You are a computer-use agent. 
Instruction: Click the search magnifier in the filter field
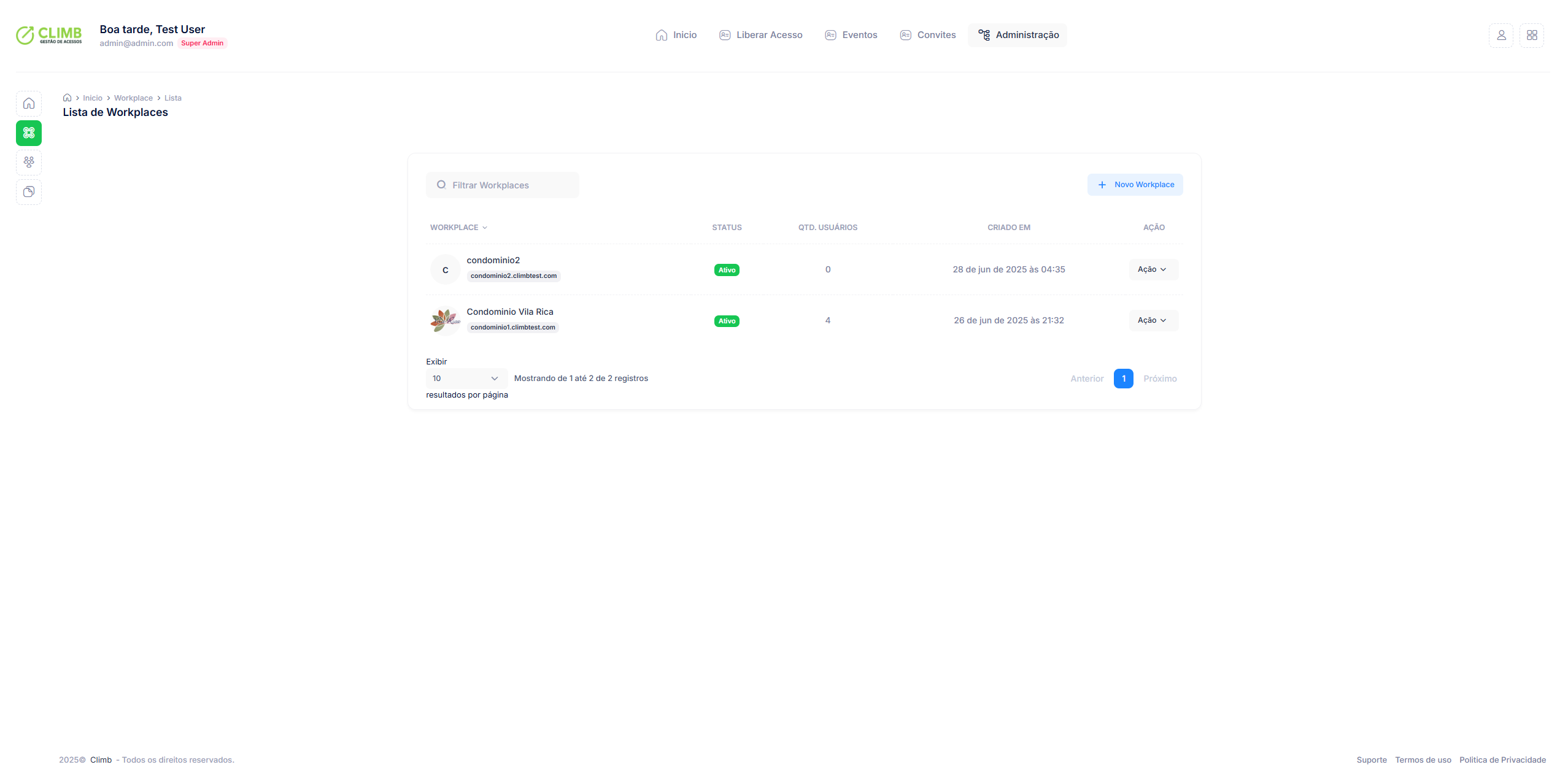[x=441, y=185]
